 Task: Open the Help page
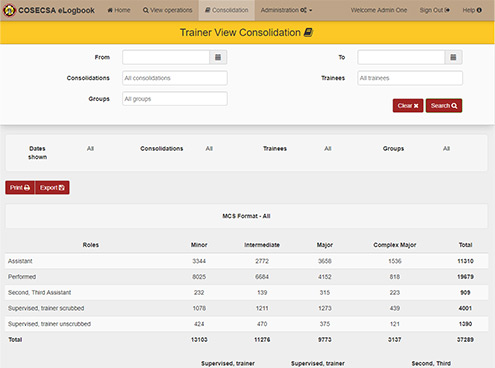click(x=472, y=10)
